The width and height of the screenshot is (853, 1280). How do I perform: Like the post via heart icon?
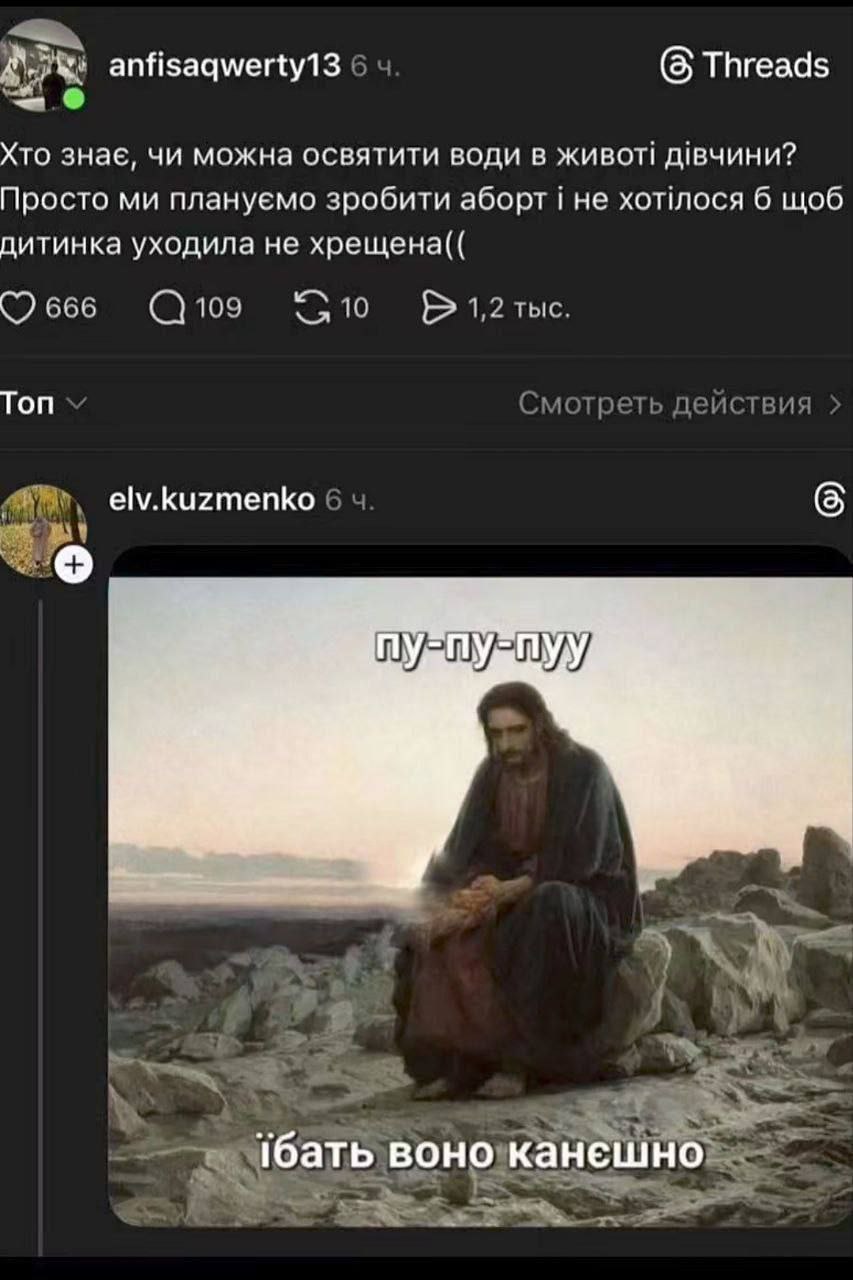[x=18, y=308]
